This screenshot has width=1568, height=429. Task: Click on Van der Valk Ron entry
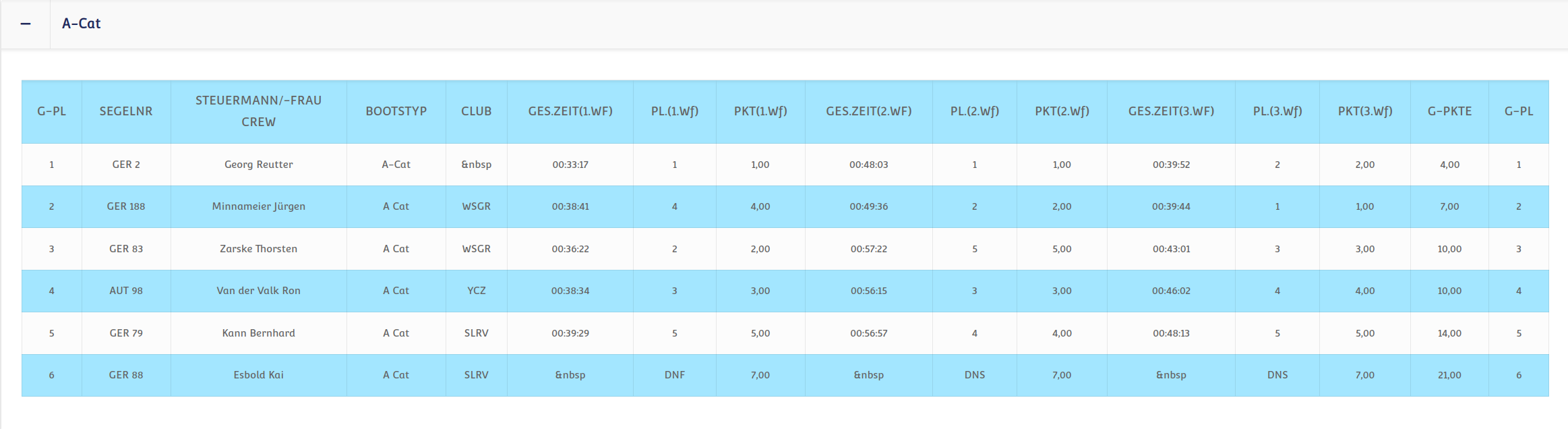tap(258, 291)
